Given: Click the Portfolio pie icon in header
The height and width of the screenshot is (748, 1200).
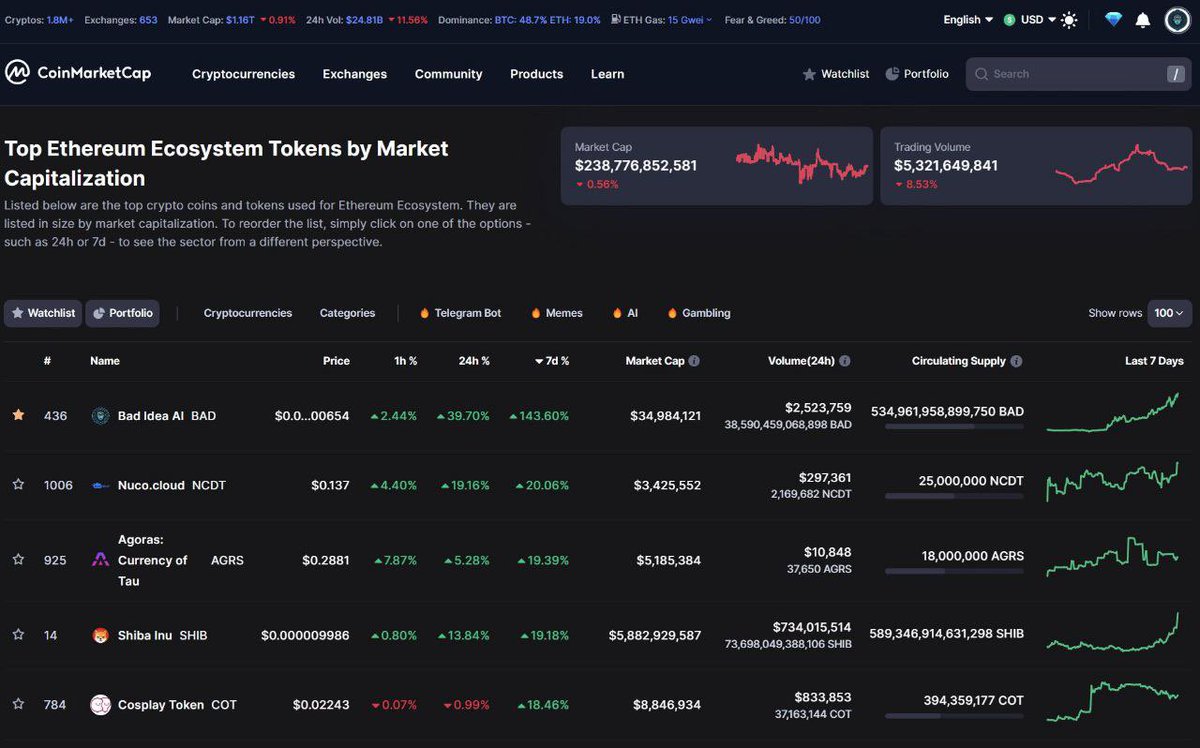Looking at the screenshot, I should 892,74.
